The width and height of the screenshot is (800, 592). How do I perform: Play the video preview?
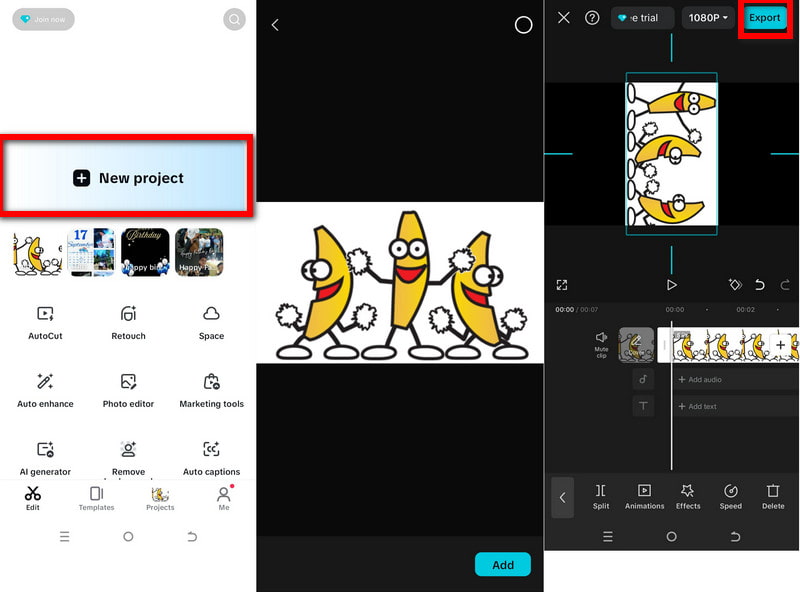(671, 285)
